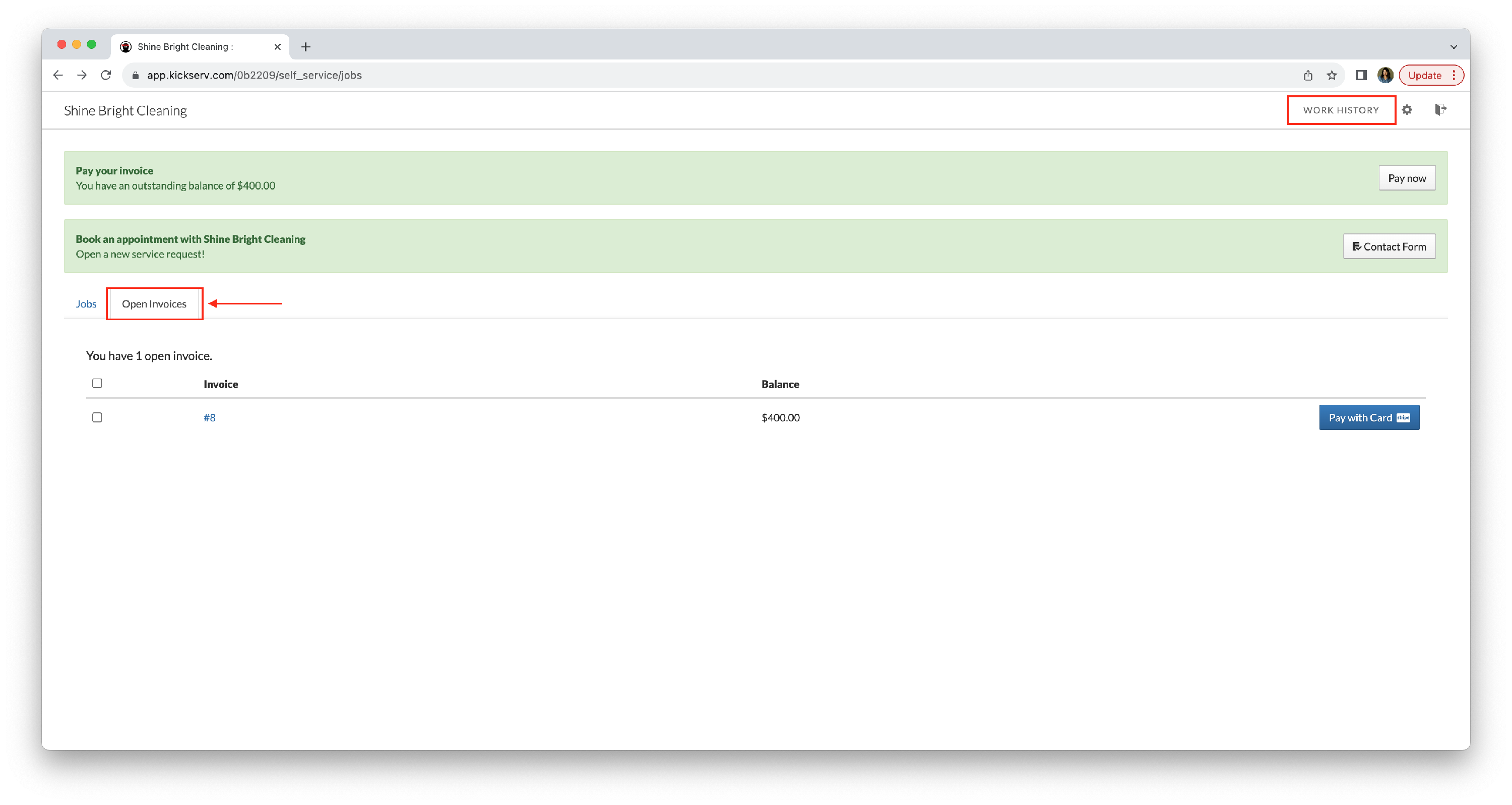Switch to the Jobs tab

[86, 304]
